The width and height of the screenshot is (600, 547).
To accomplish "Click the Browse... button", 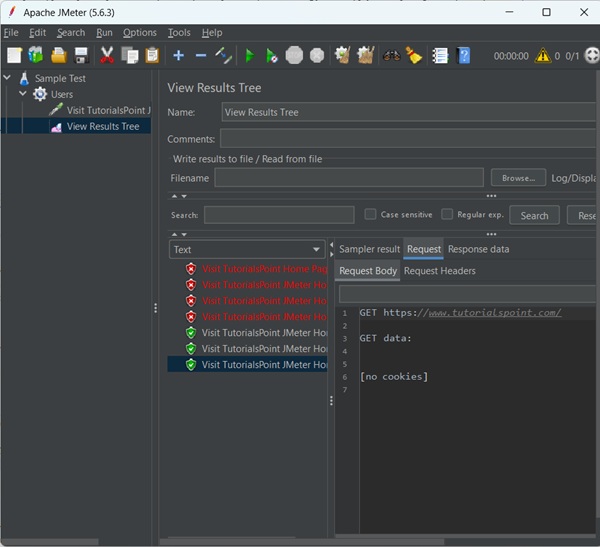I will (518, 178).
